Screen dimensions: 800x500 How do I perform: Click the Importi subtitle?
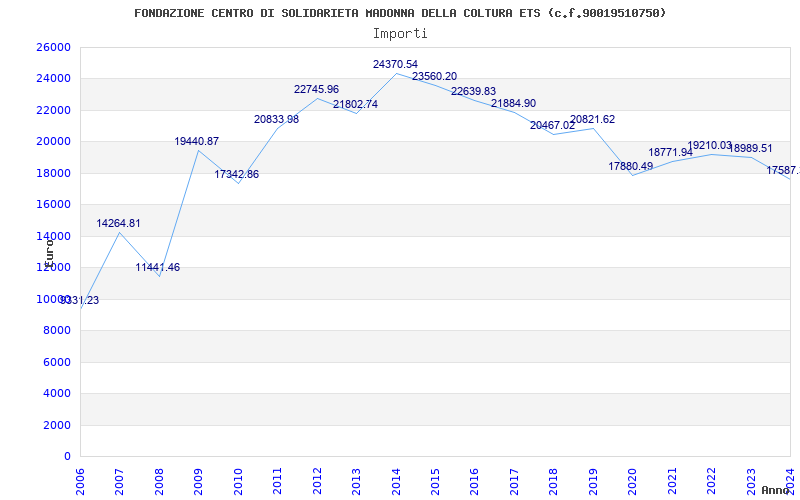coord(400,34)
